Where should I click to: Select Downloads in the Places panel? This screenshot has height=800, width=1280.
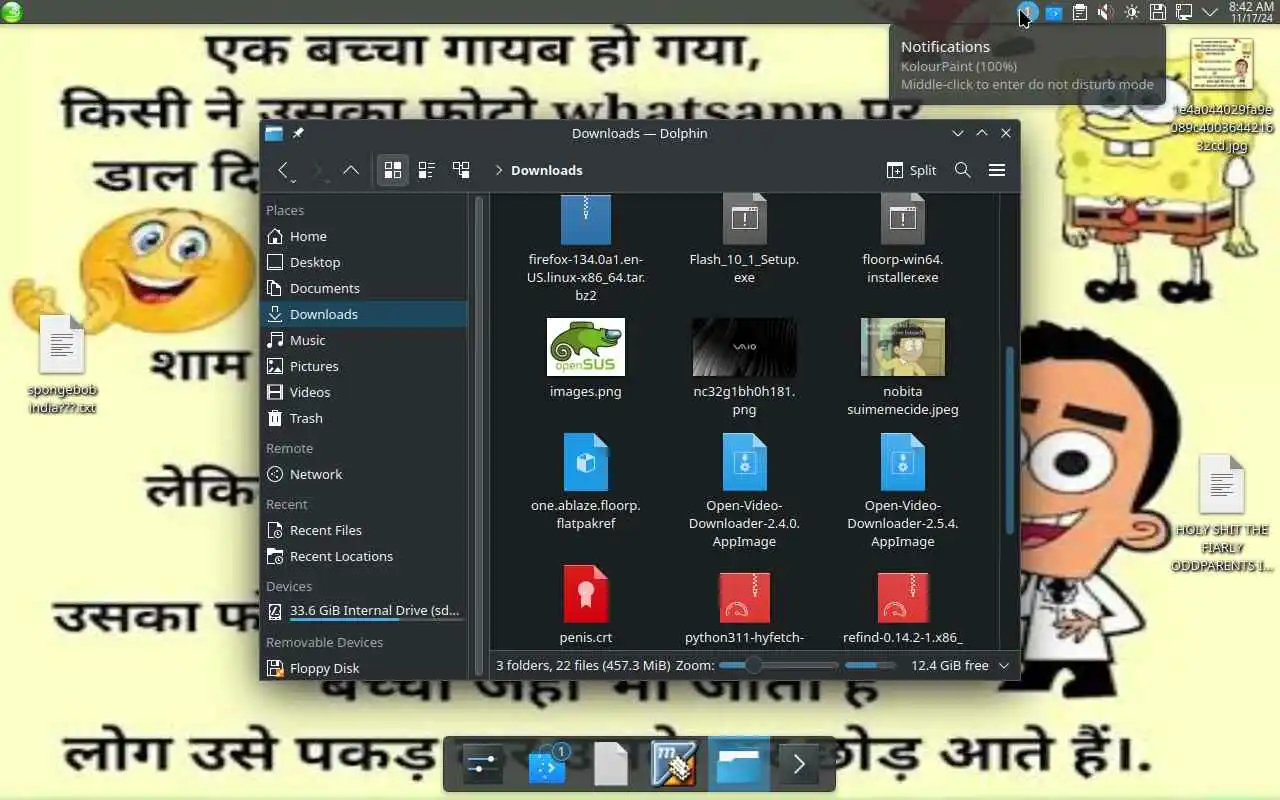(363, 314)
